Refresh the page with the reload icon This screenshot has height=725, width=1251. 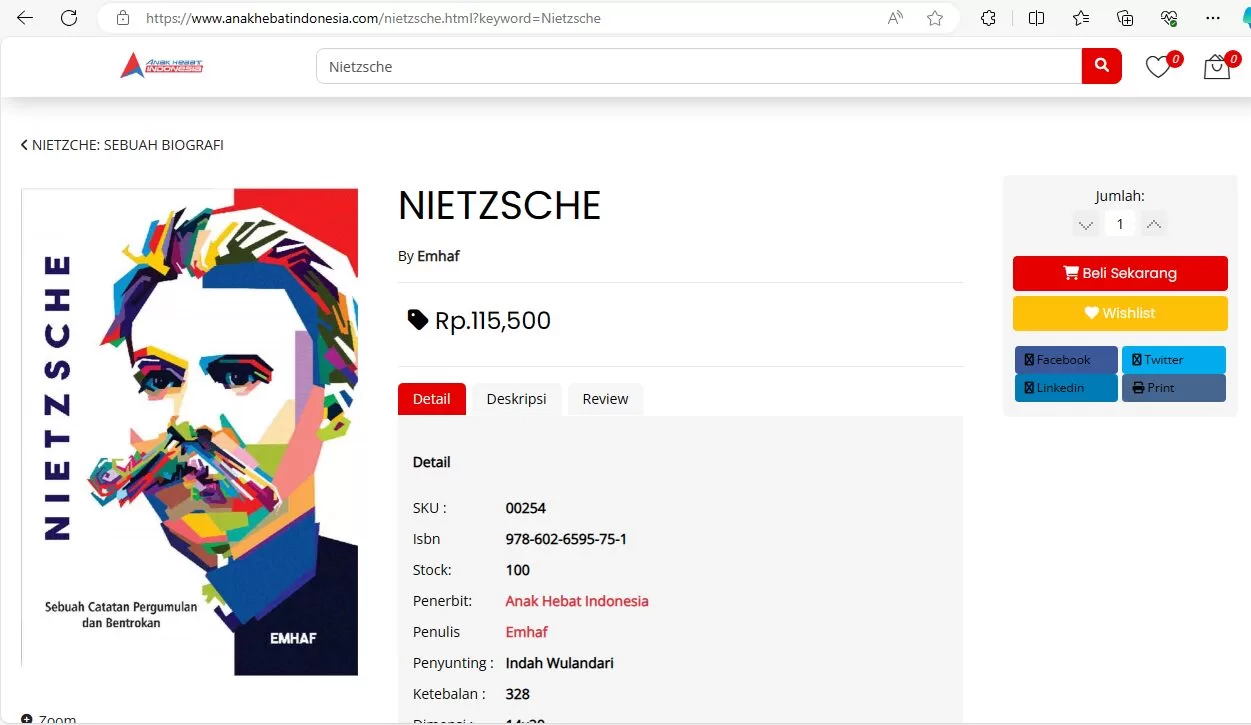click(69, 18)
